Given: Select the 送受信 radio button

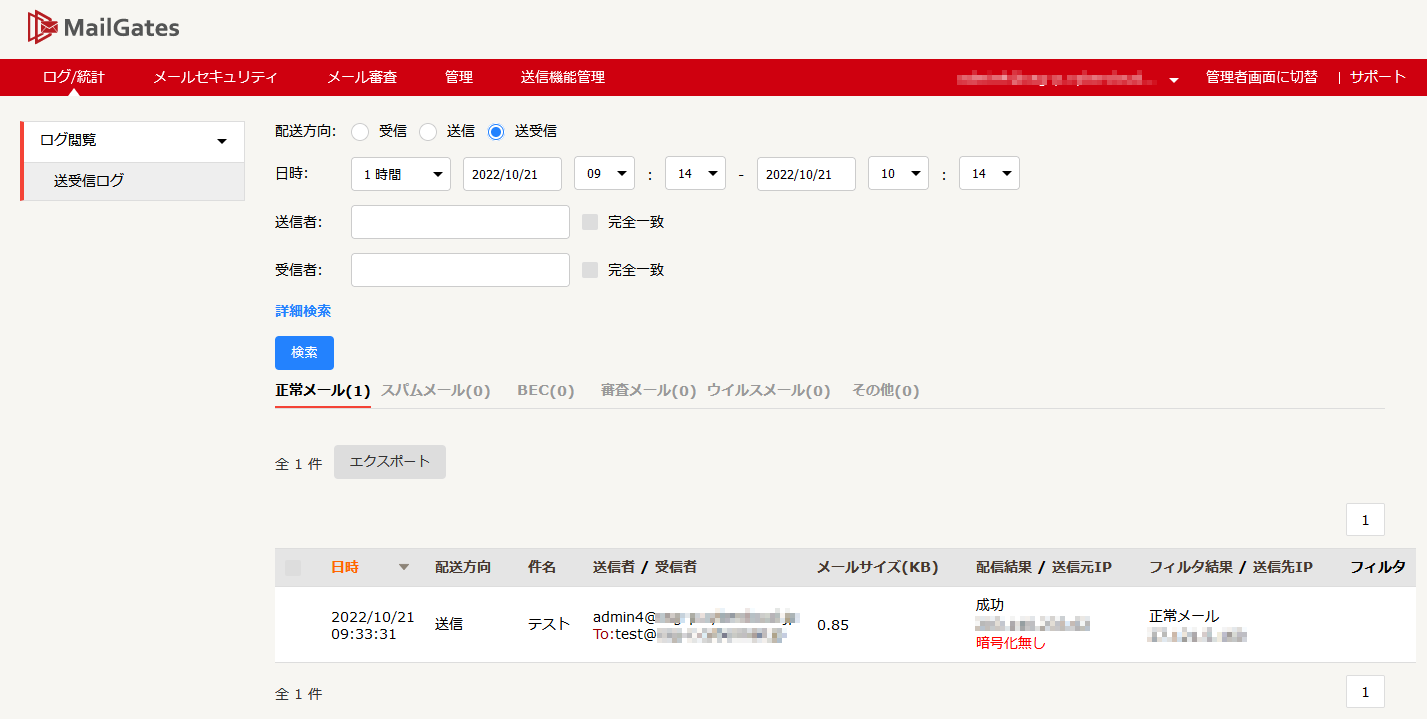Looking at the screenshot, I should (x=496, y=131).
